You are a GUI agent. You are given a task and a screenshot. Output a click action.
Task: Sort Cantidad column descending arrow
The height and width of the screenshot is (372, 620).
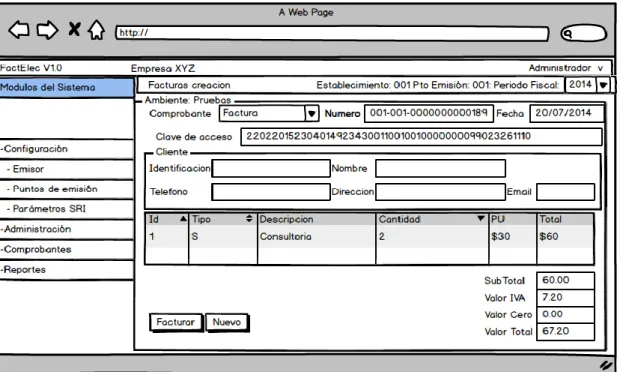(x=481, y=219)
